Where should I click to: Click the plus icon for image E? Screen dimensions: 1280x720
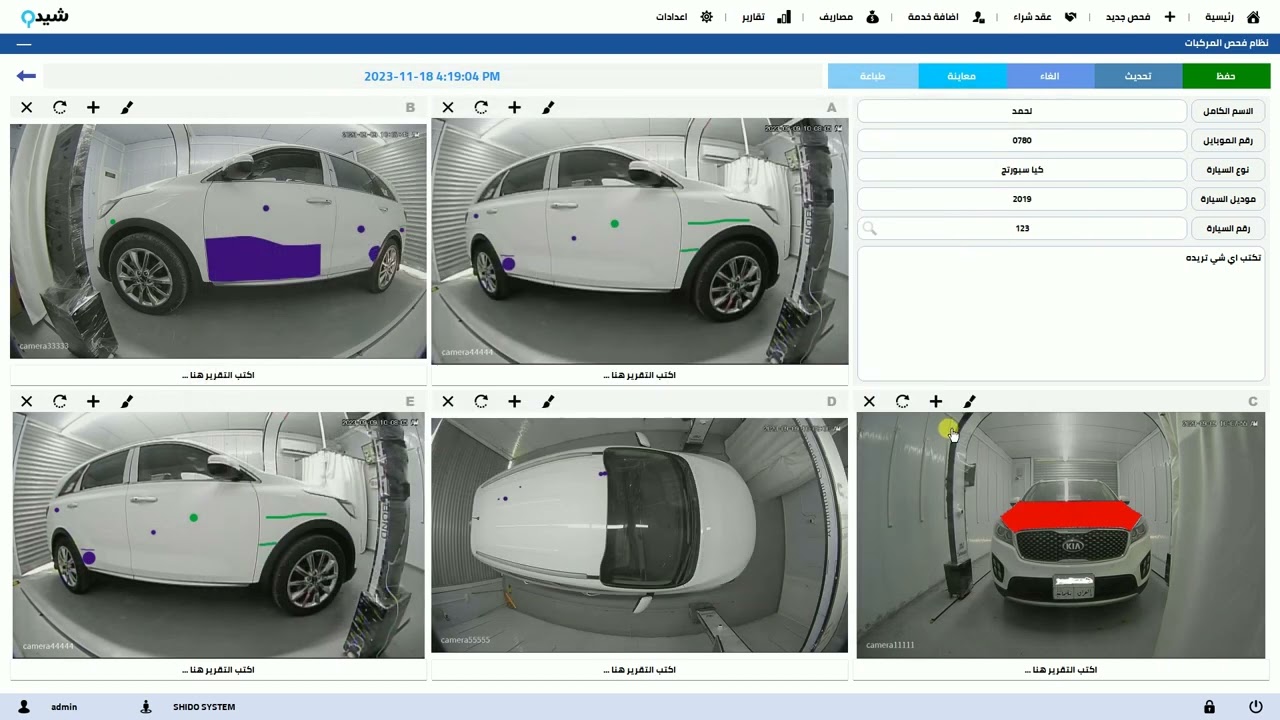coord(93,401)
